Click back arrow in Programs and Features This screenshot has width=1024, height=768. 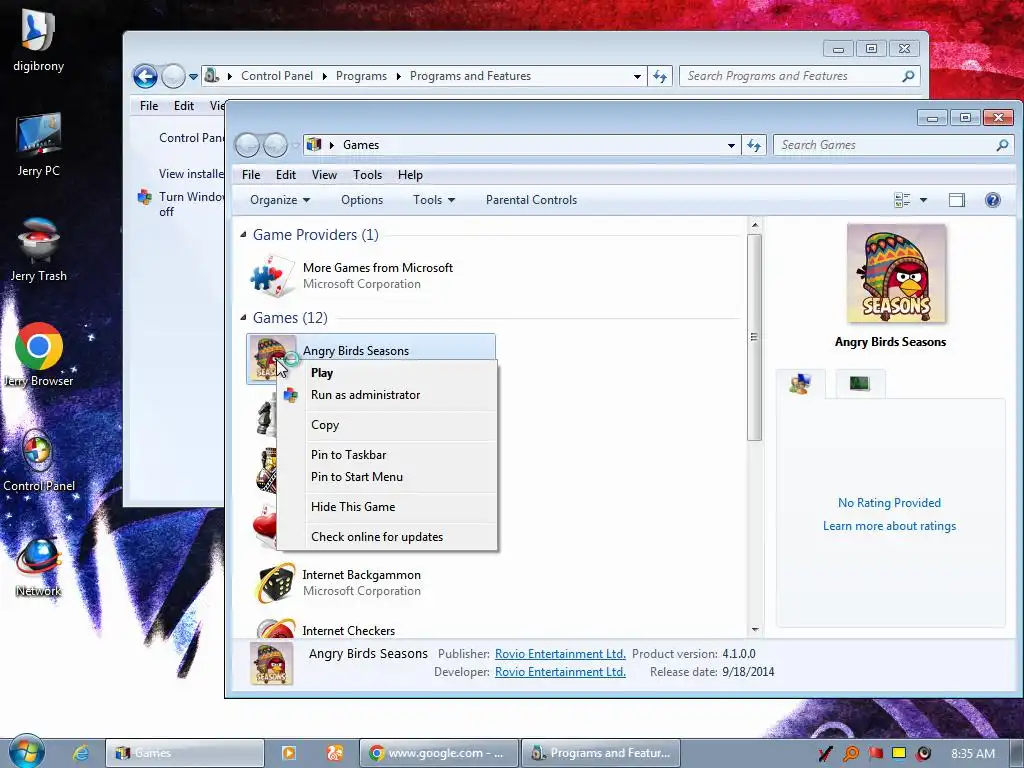pos(145,76)
